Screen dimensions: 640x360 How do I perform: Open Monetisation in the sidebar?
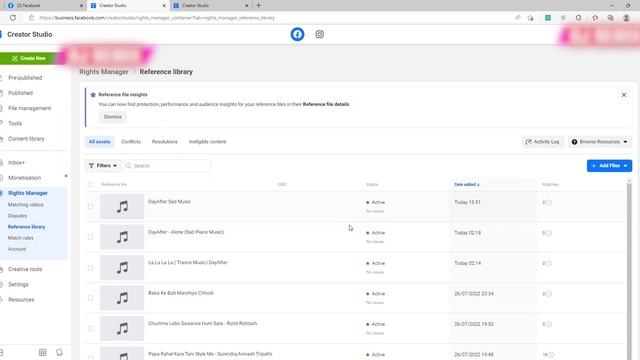(24, 178)
